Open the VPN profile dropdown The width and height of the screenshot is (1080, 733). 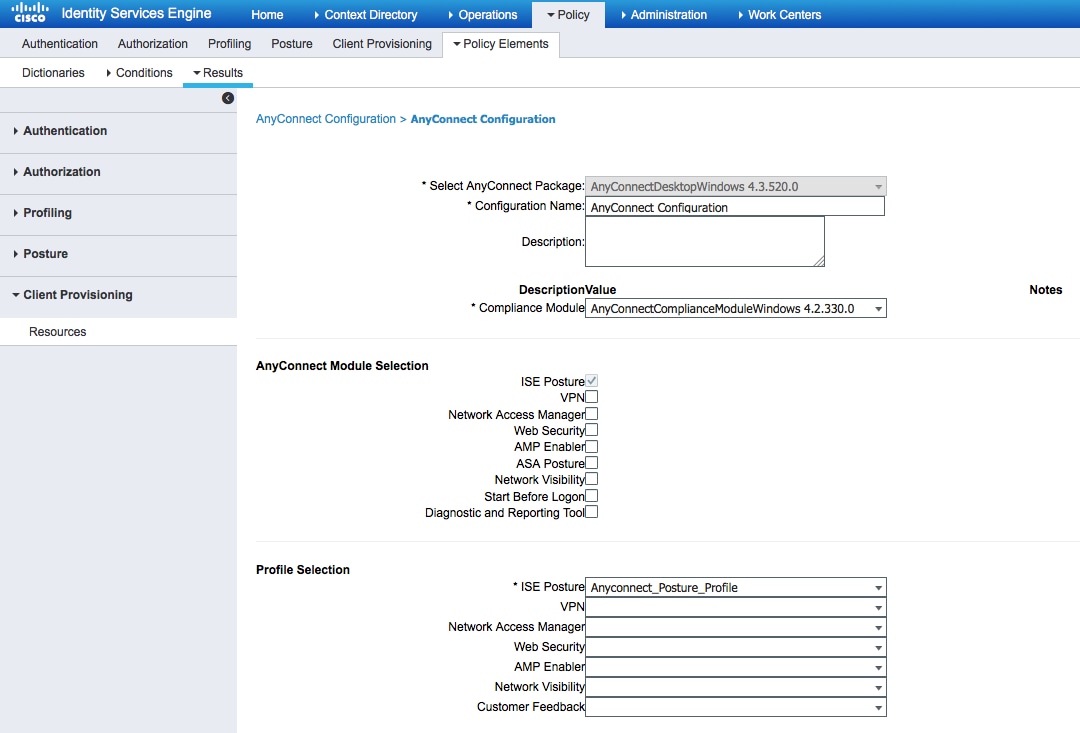[736, 607]
